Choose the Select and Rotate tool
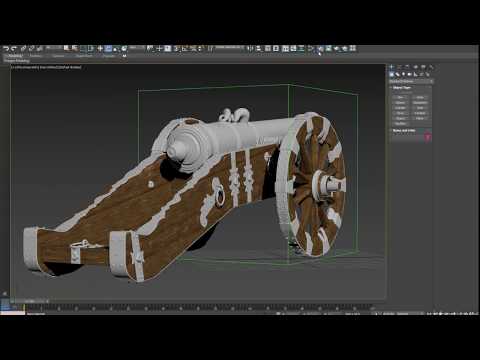Screen dimensions: 480x360 [108, 49]
